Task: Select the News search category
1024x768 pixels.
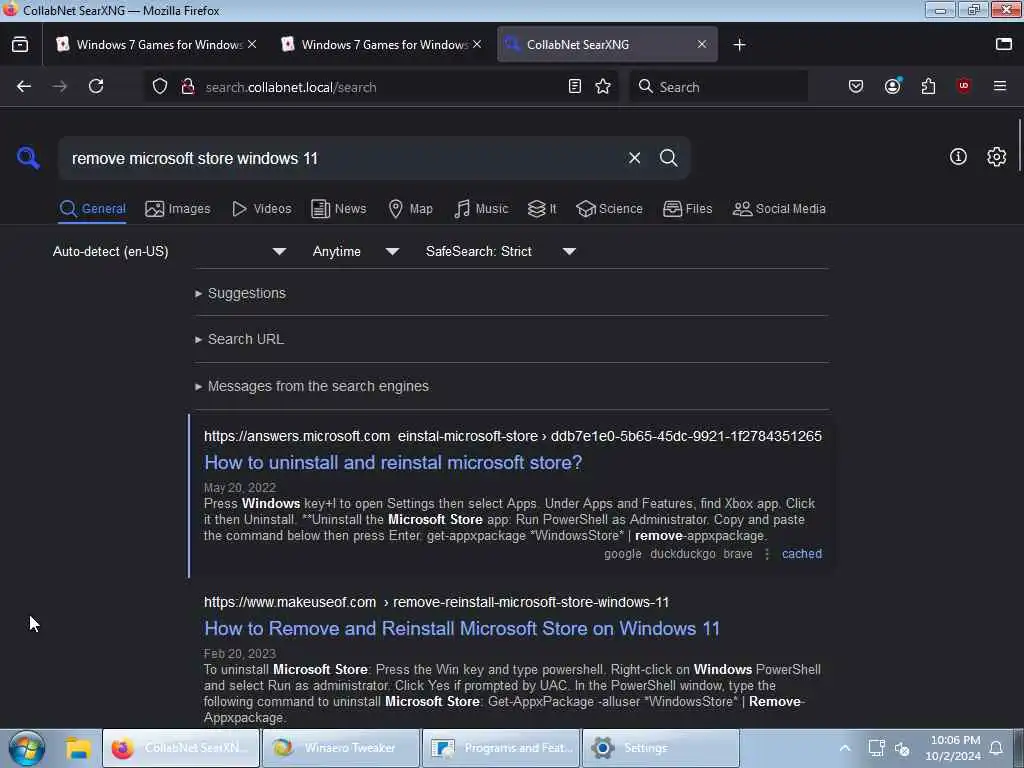Action: tap(338, 208)
